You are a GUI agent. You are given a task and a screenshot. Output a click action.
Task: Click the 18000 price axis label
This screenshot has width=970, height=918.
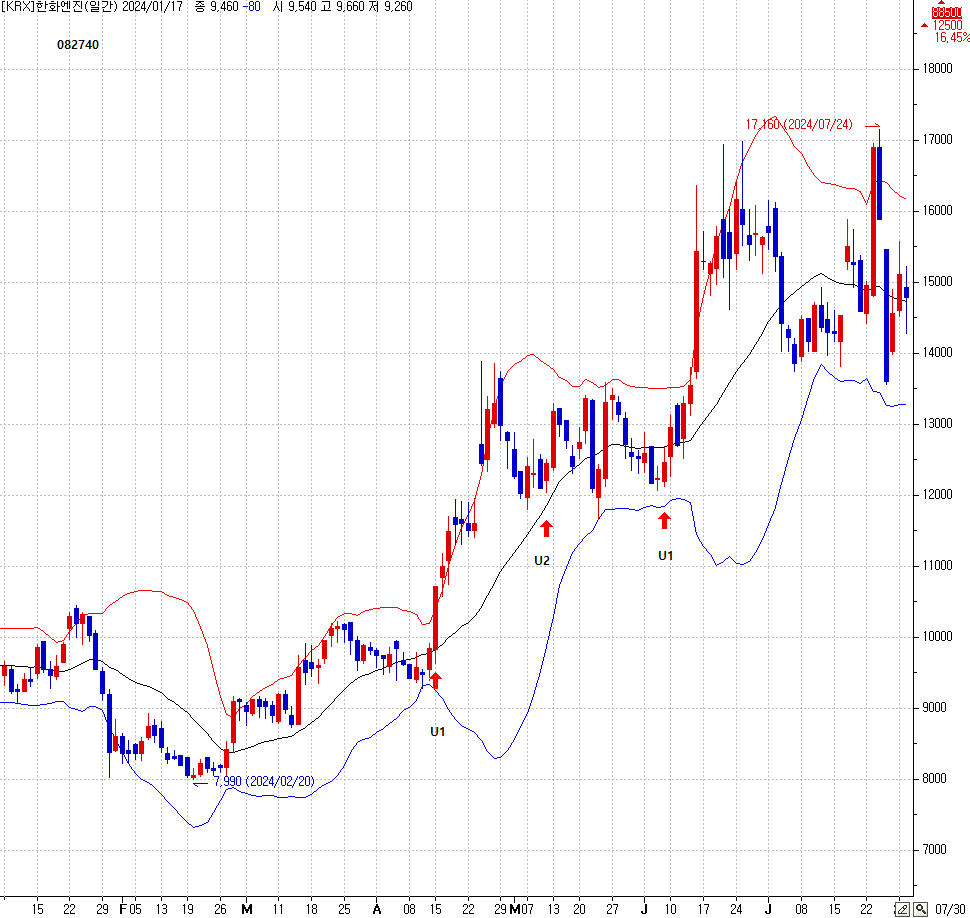pyautogui.click(x=937, y=69)
